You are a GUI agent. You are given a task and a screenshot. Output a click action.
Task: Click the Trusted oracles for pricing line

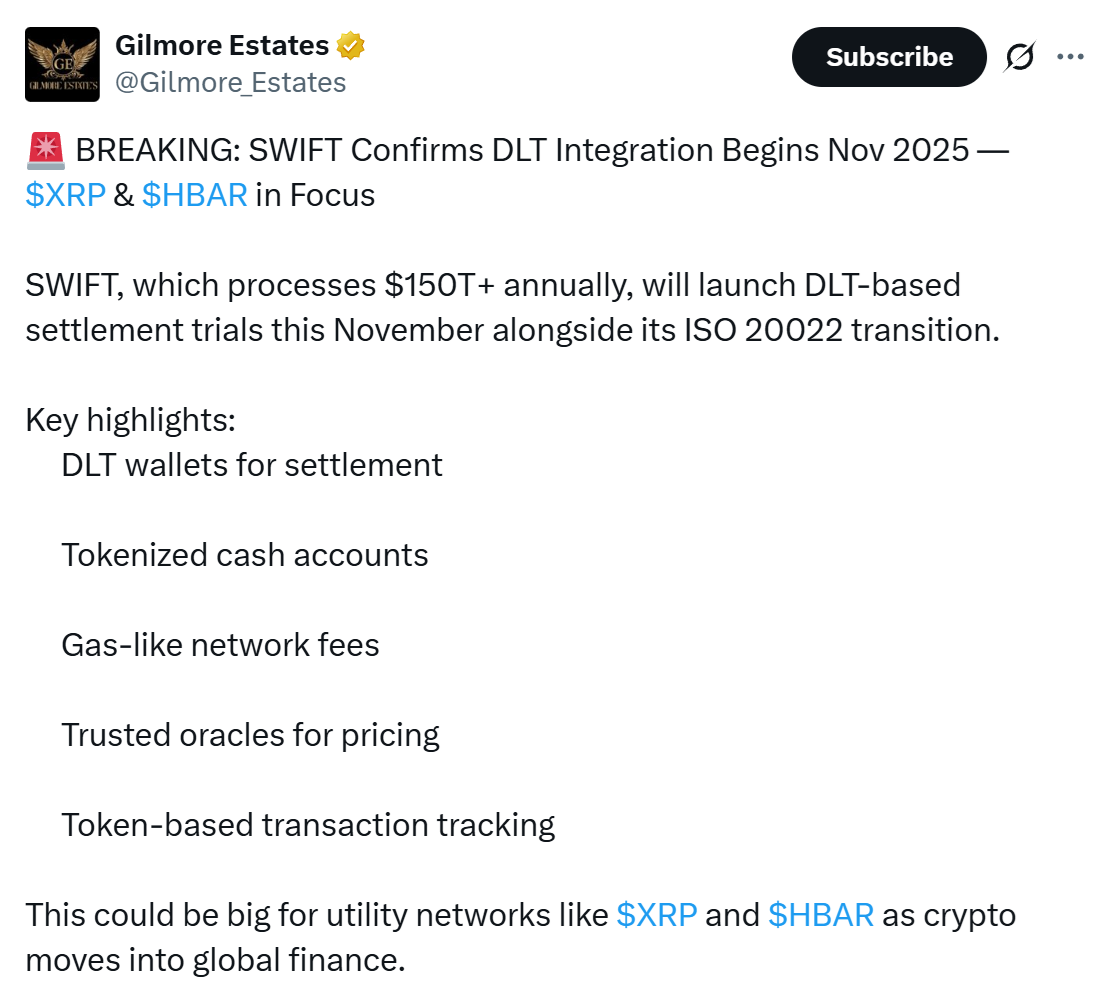[x=250, y=736]
